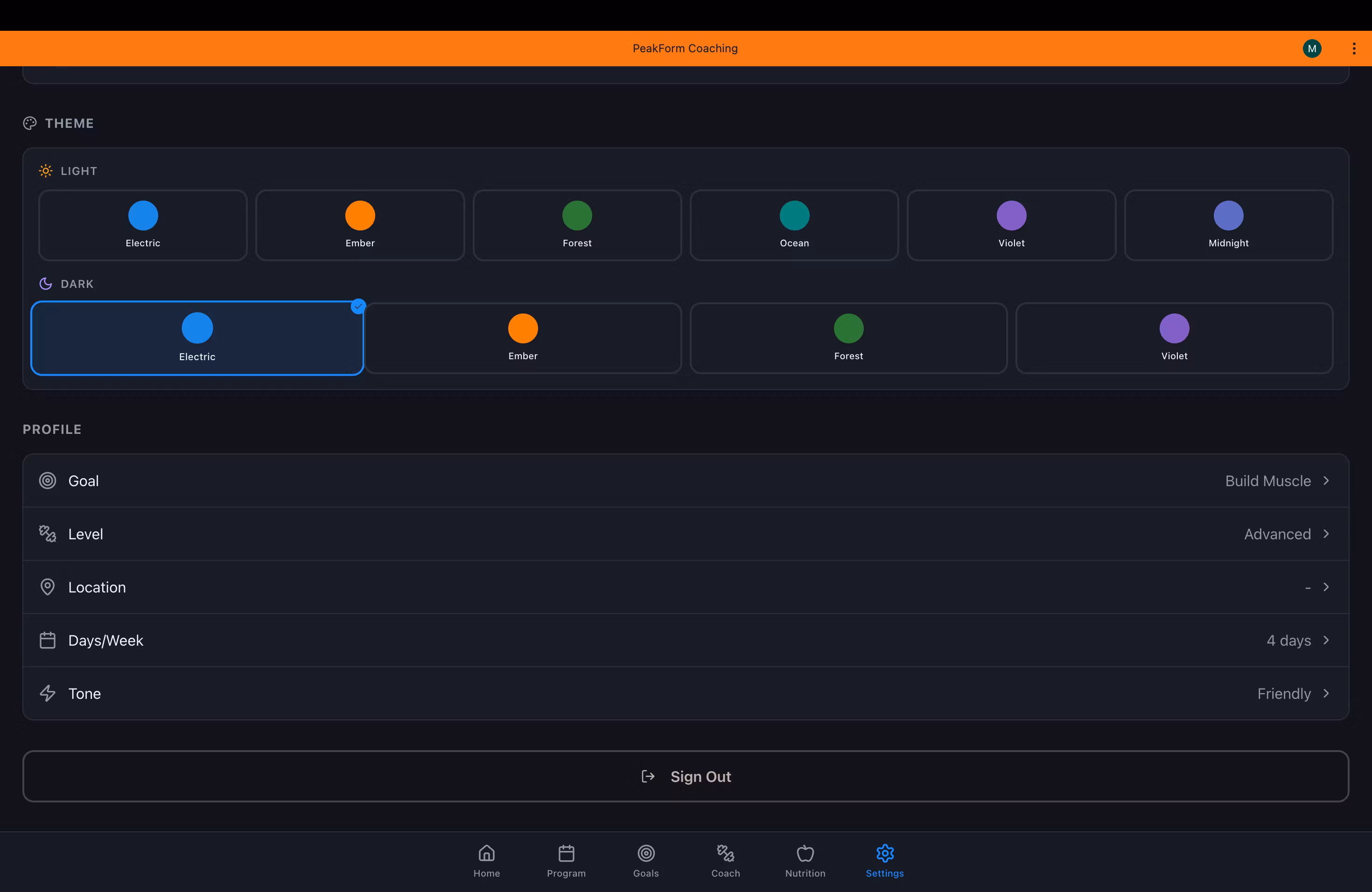
Task: Click the Settings gear icon in bottom navigation
Action: click(885, 853)
